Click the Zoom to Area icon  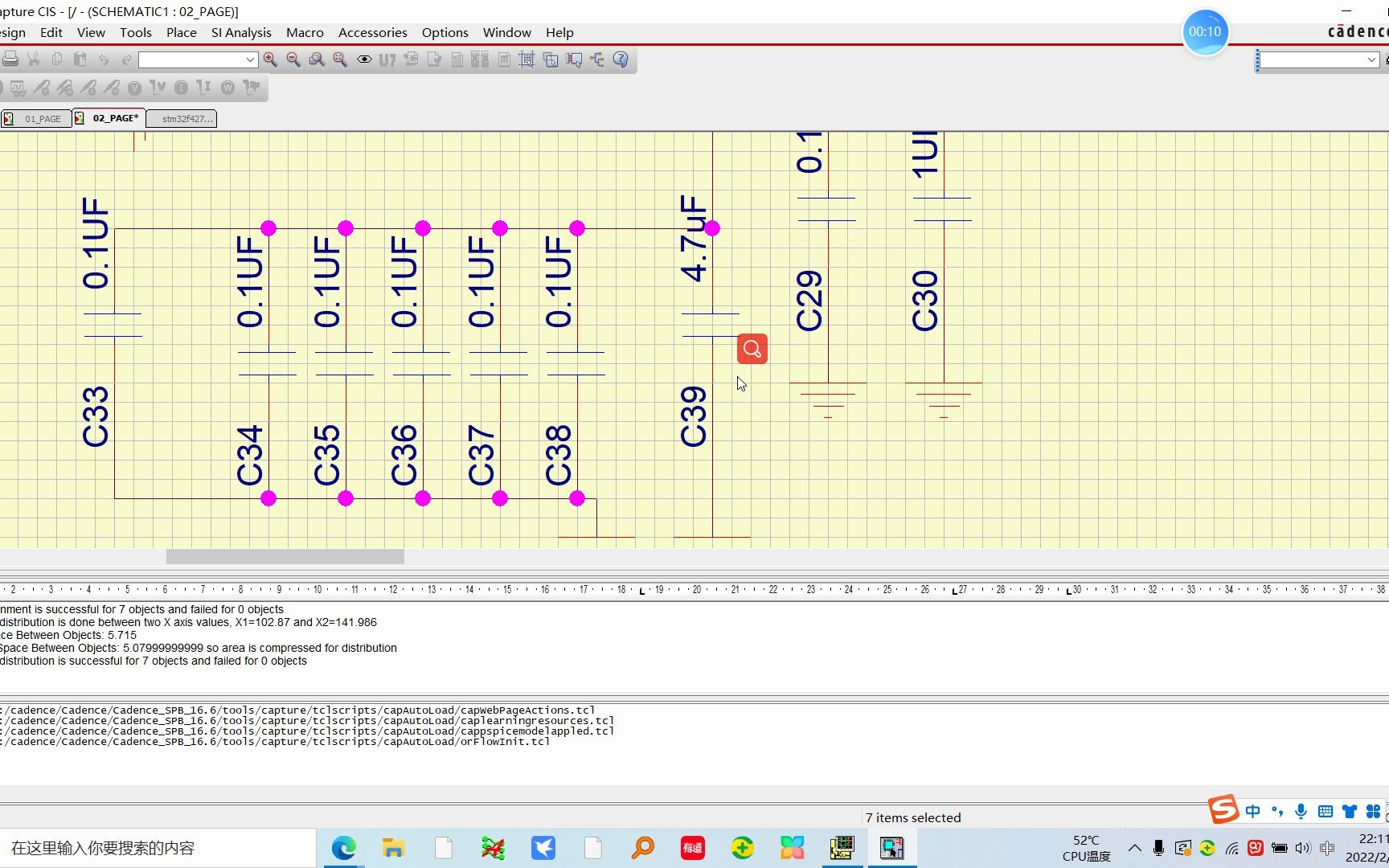coord(317,59)
